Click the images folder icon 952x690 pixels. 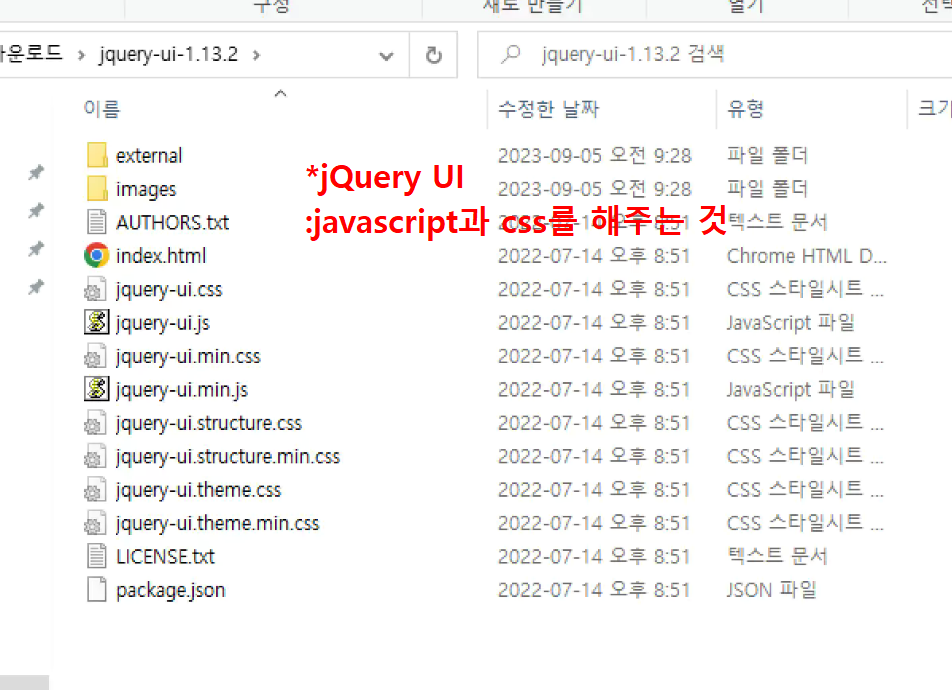pos(97,189)
